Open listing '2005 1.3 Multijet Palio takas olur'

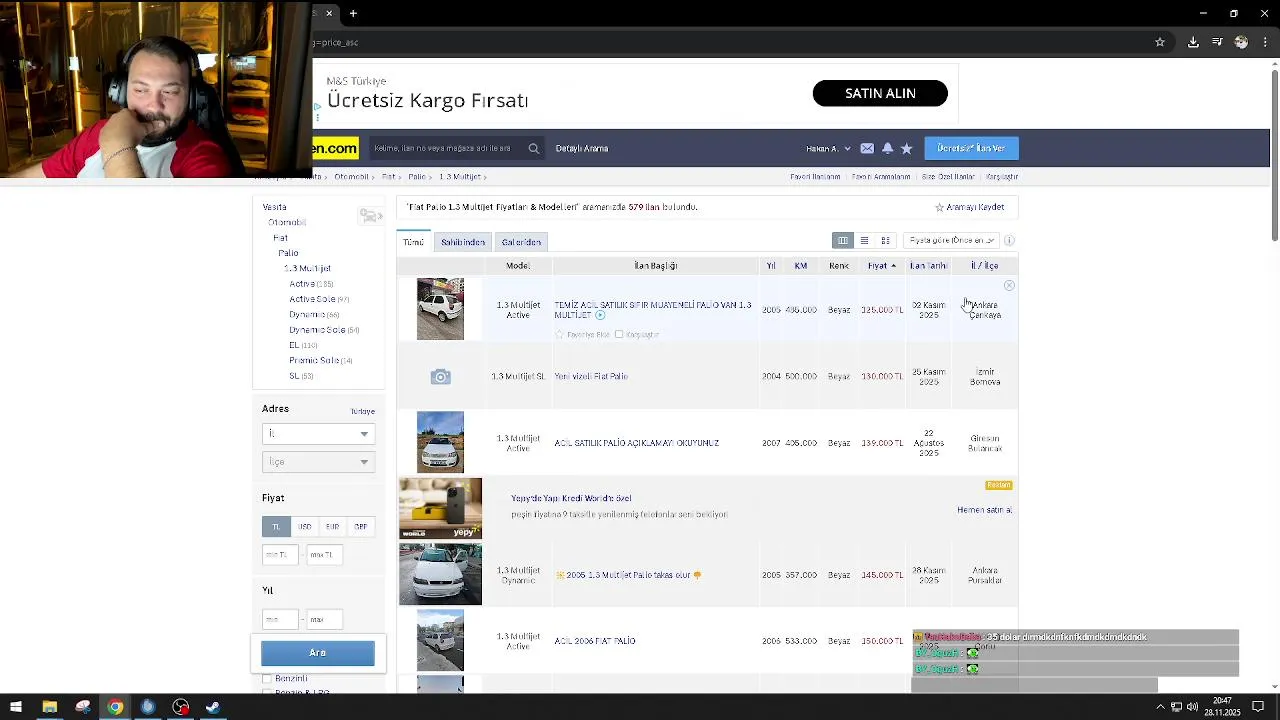click(628, 575)
